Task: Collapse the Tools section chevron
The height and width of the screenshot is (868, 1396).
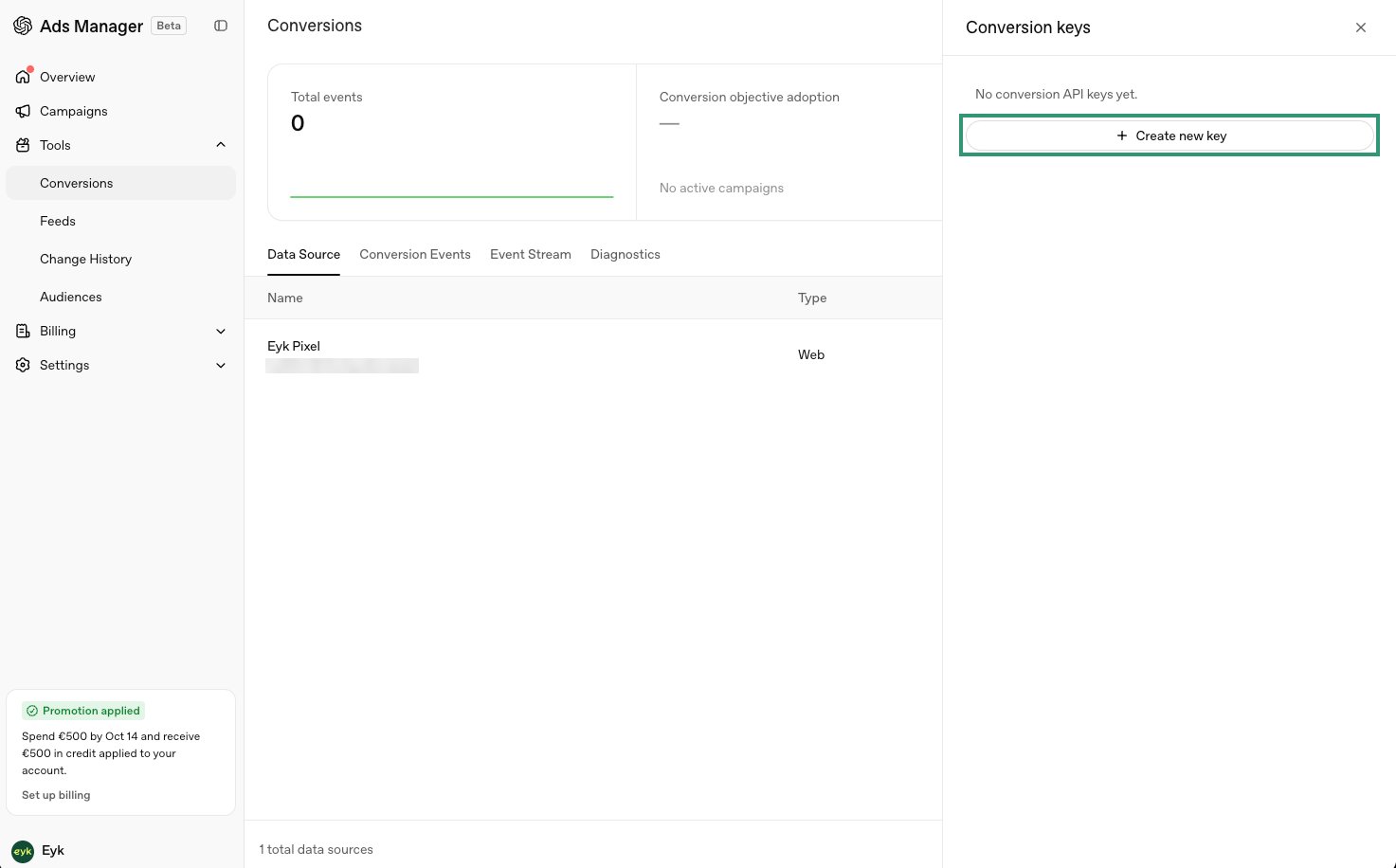Action: click(x=221, y=145)
